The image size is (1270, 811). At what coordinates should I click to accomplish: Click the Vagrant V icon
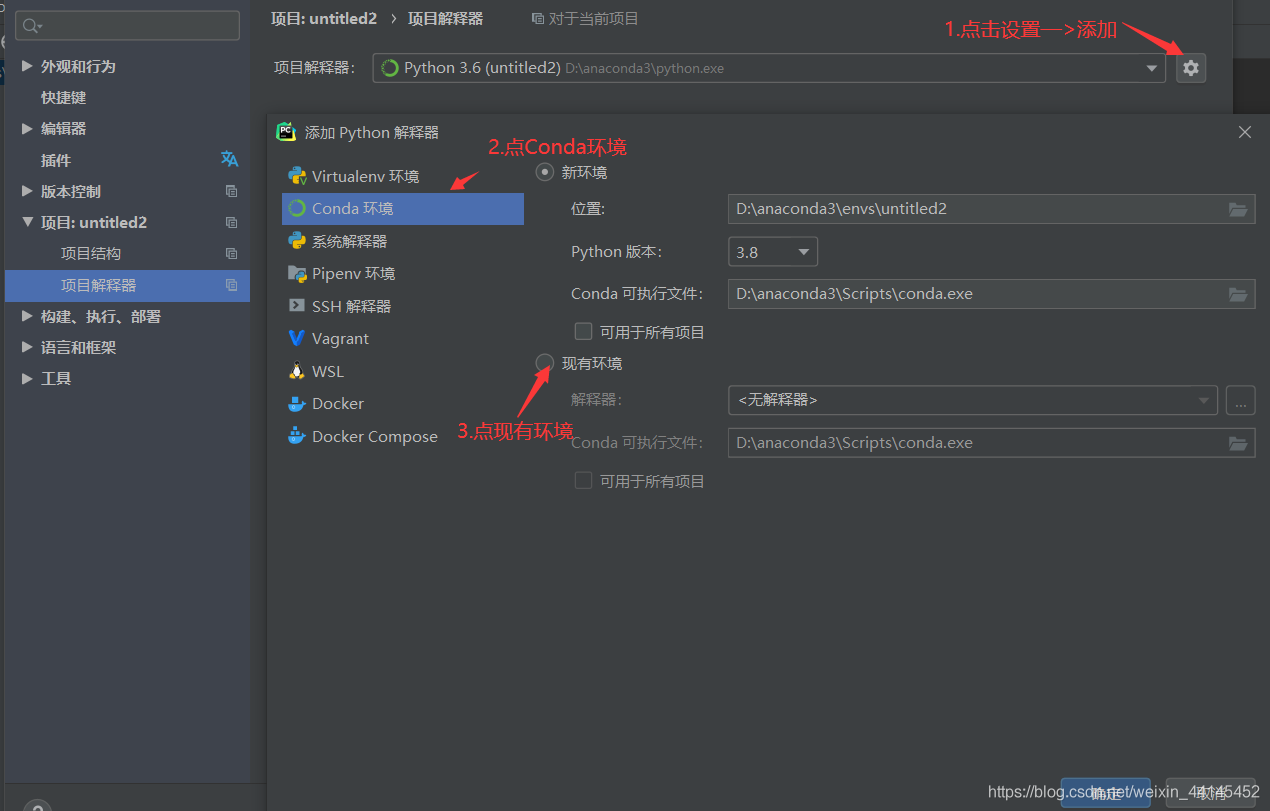[x=297, y=338]
